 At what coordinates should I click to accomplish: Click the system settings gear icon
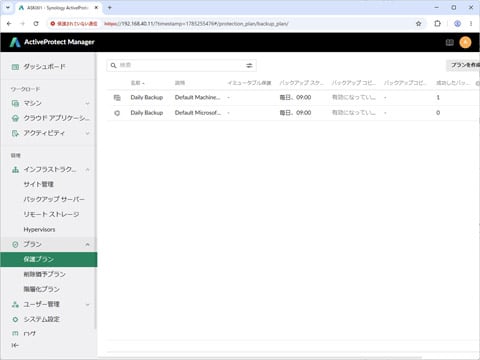15,319
